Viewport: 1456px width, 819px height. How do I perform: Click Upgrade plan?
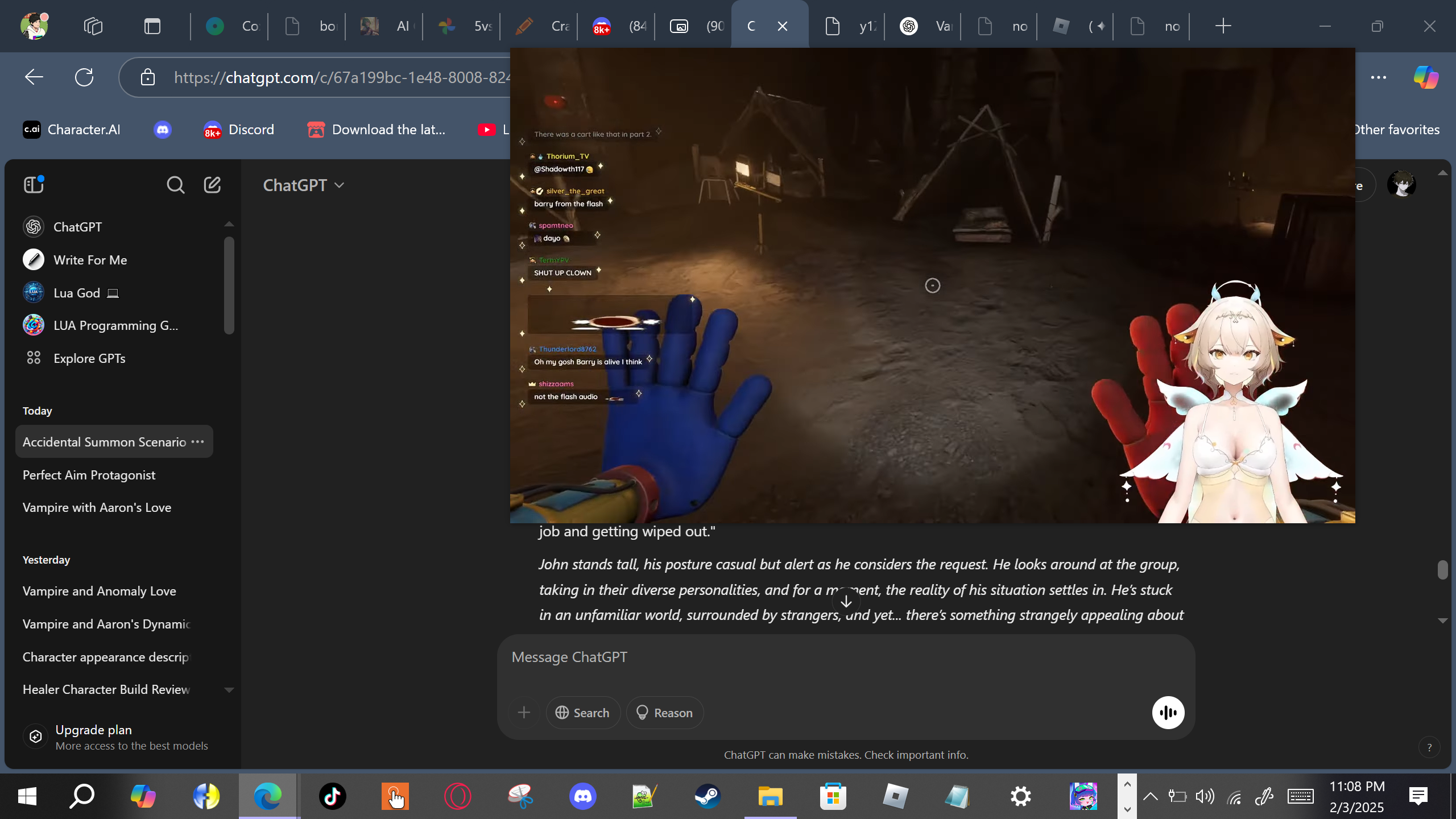116,737
